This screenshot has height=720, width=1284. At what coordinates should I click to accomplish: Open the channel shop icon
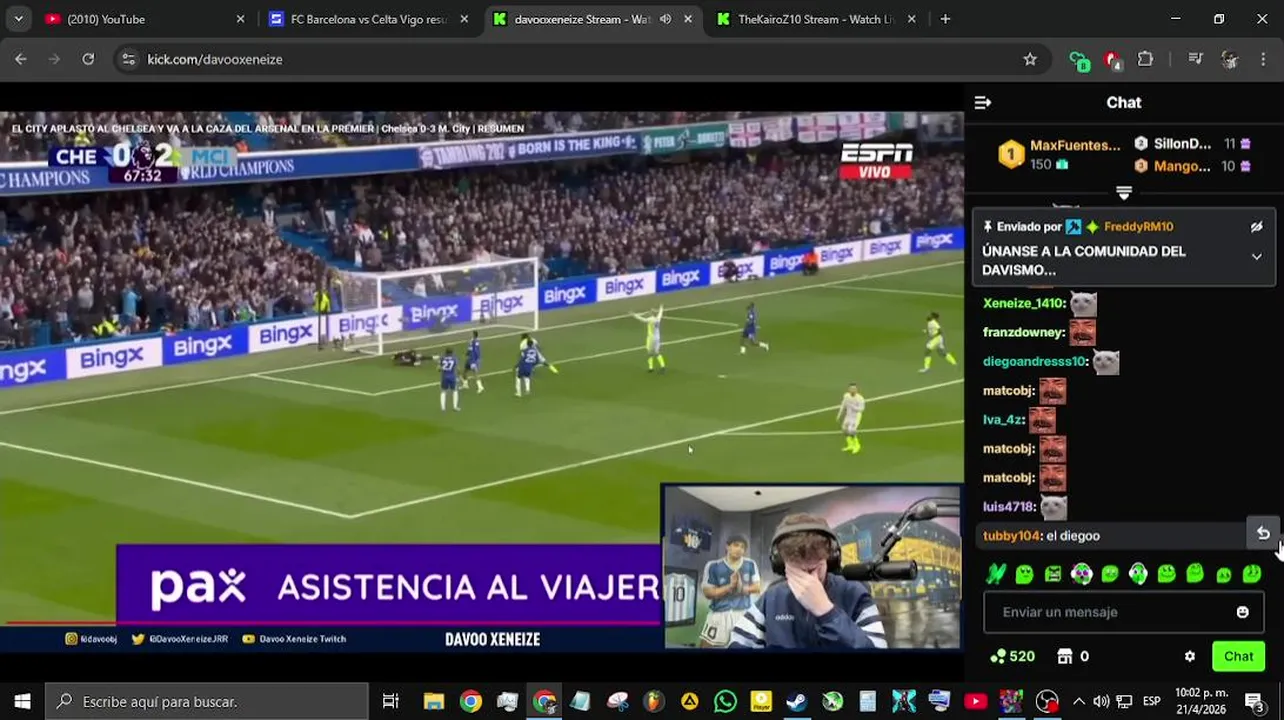click(1065, 656)
